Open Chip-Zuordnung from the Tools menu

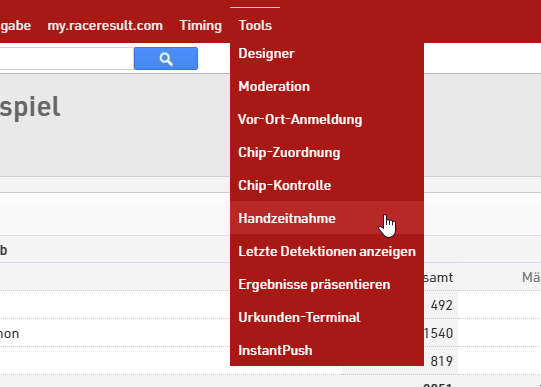click(327, 152)
